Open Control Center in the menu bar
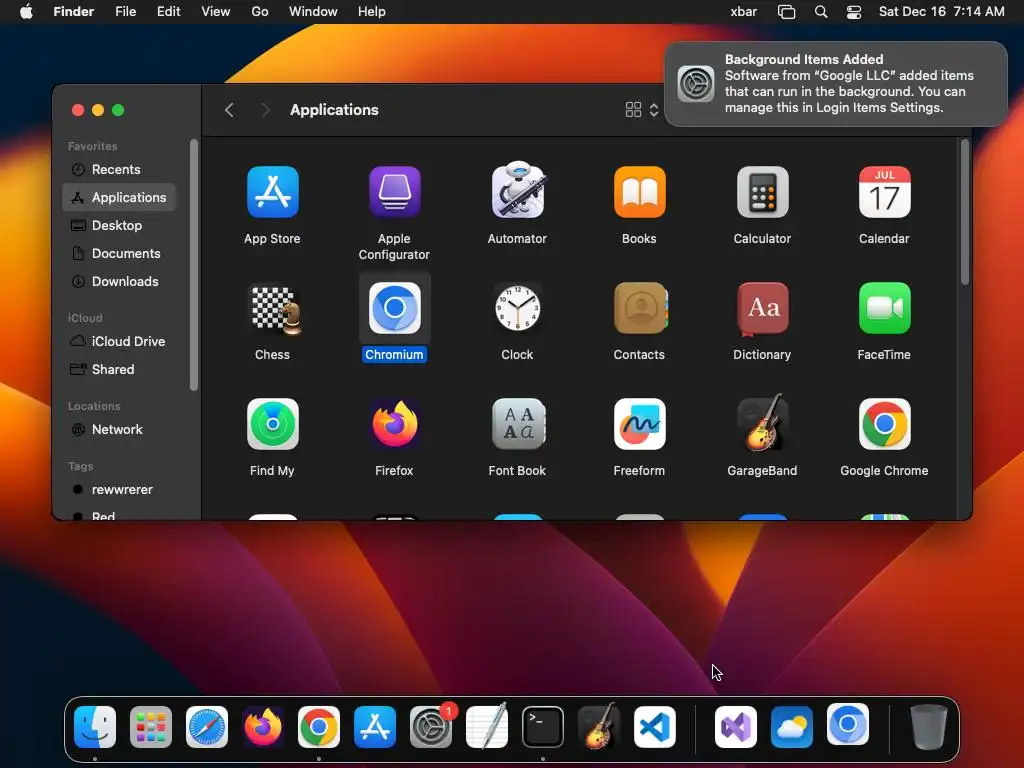Image resolution: width=1024 pixels, height=768 pixels. tap(854, 12)
